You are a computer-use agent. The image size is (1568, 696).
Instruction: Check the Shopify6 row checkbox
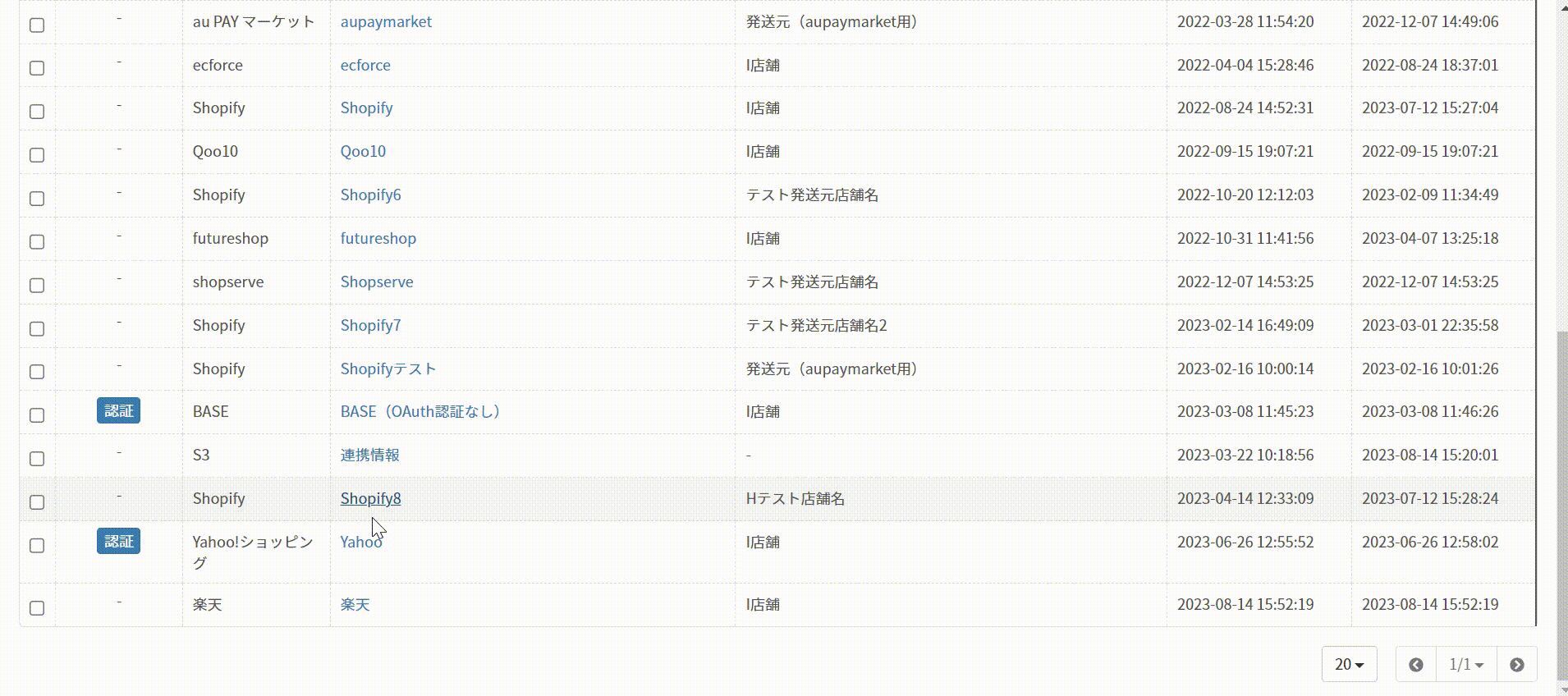click(x=37, y=199)
